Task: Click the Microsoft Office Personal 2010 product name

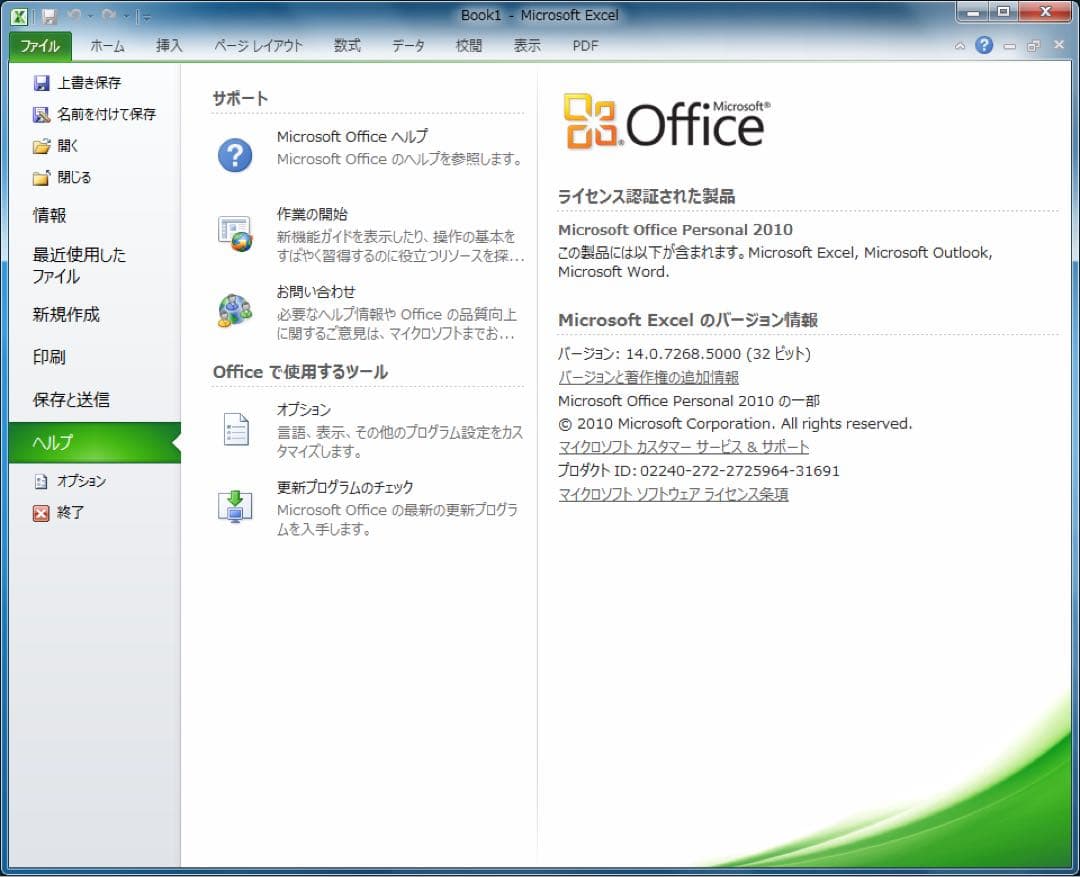Action: pyautogui.click(x=675, y=230)
